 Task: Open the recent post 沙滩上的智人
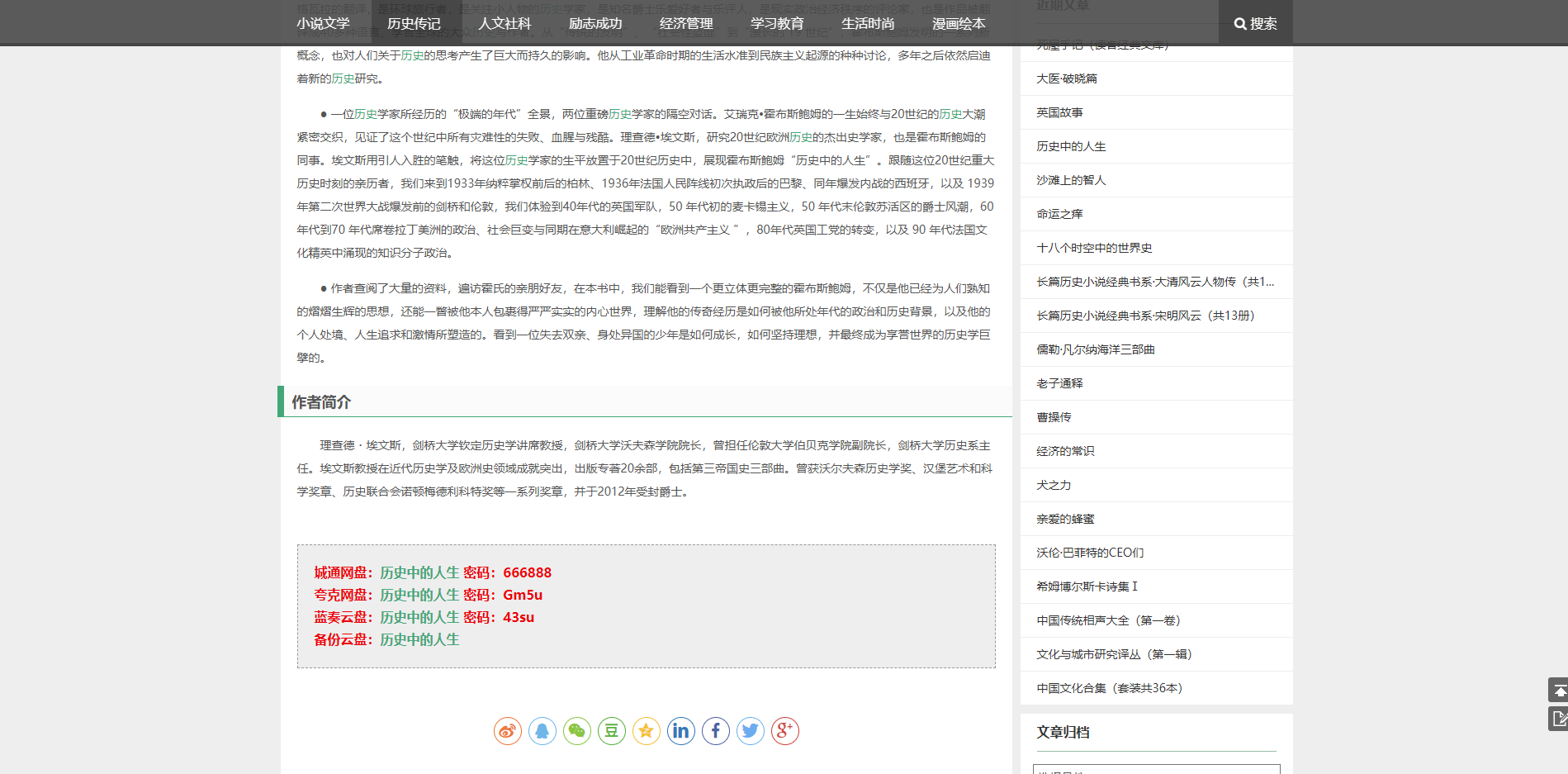[1071, 180]
